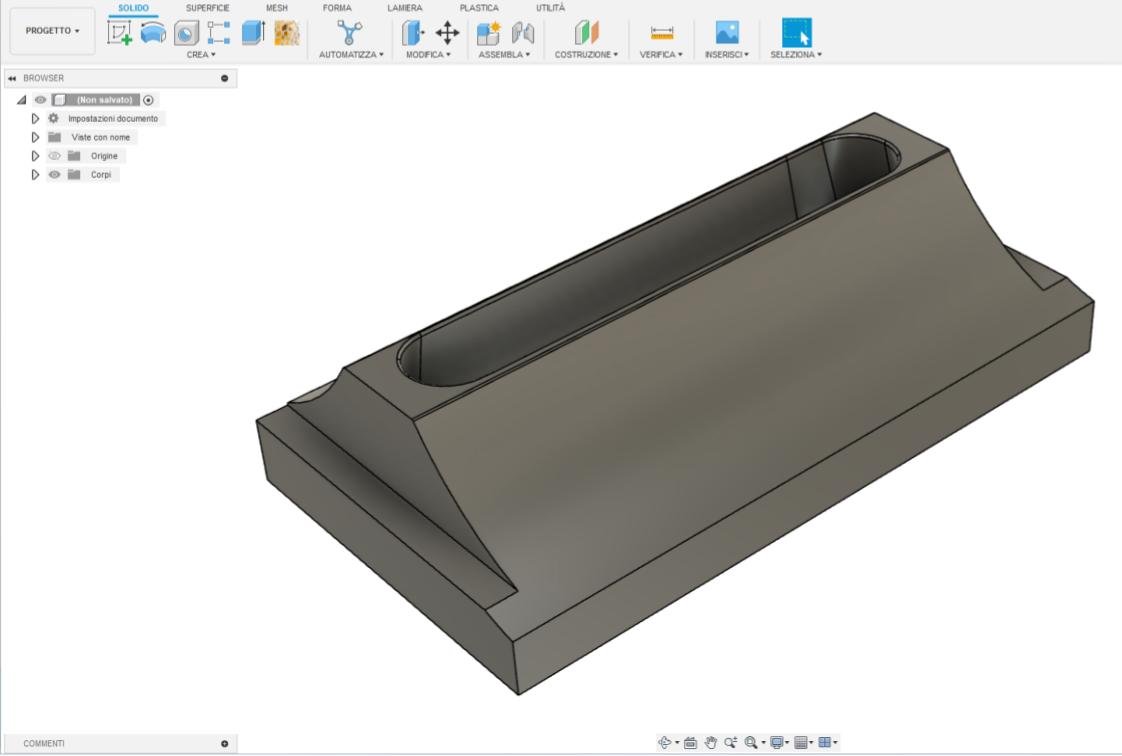Toggle visibility of the Origine folder
The height and width of the screenshot is (756, 1122).
tap(54, 156)
